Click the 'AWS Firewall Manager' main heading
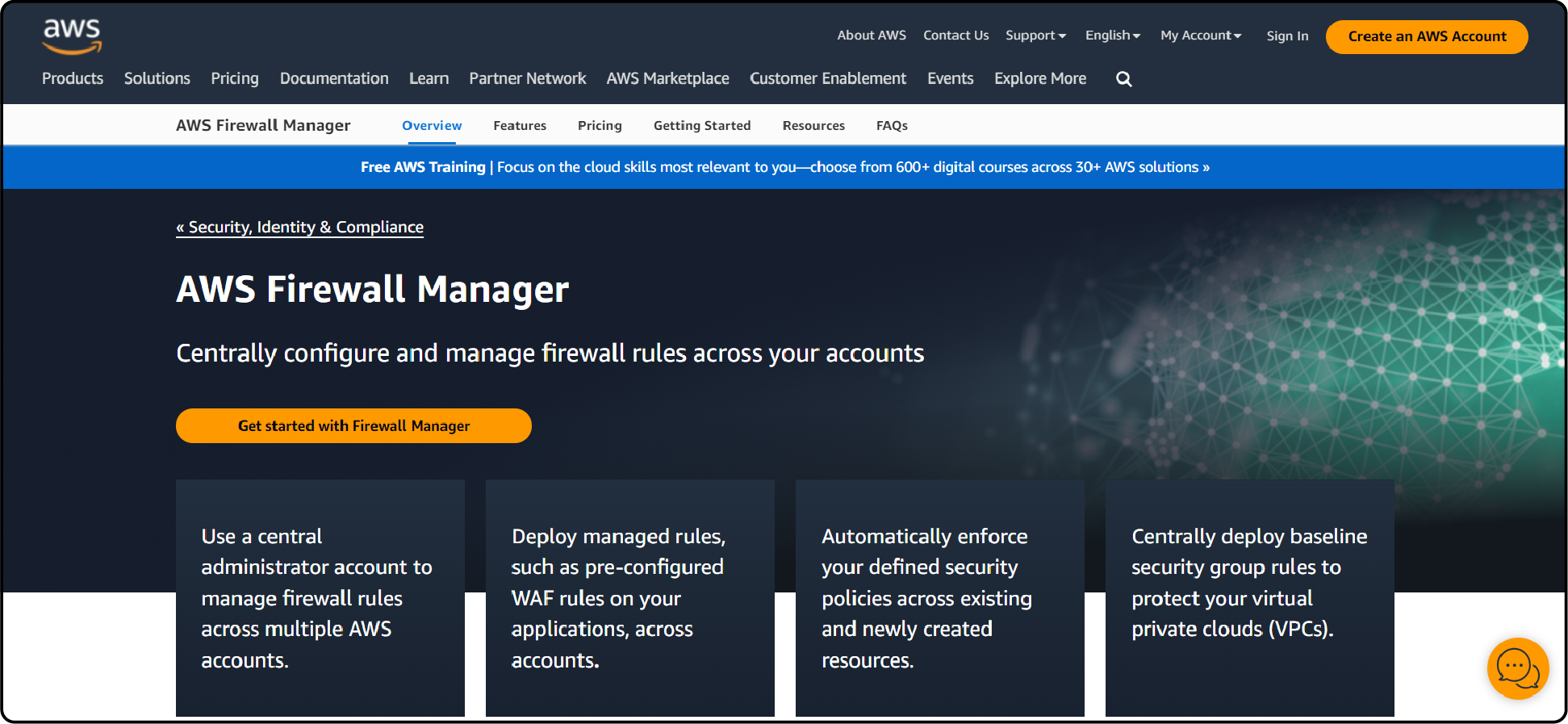Image resolution: width=1568 pixels, height=724 pixels. (x=373, y=290)
